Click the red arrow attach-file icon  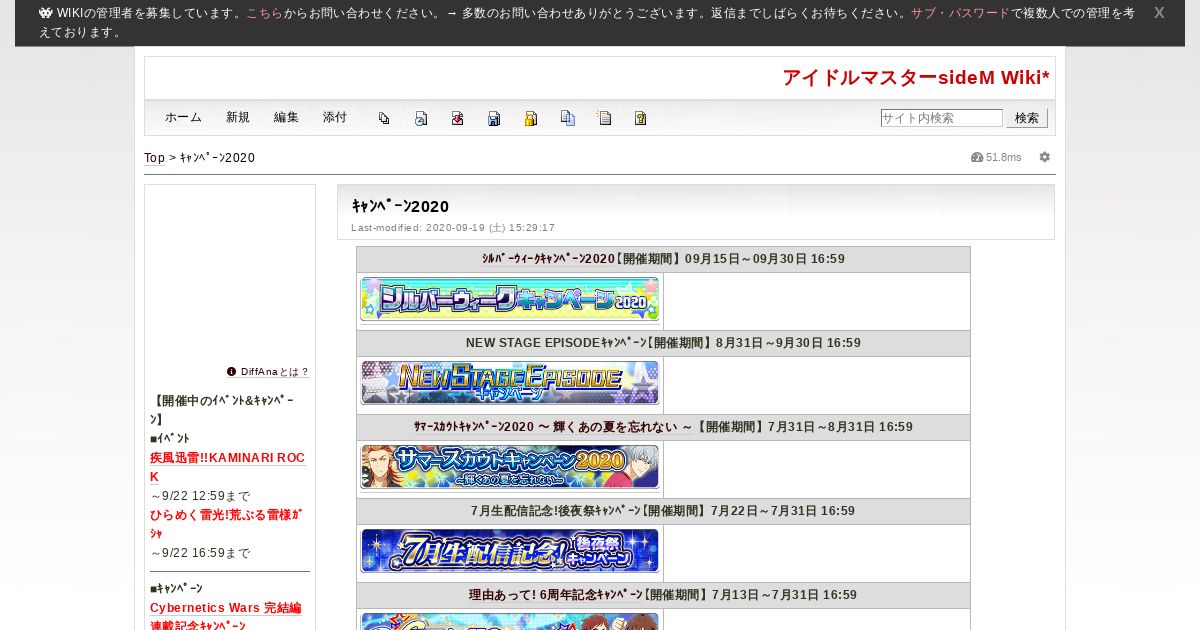click(457, 118)
